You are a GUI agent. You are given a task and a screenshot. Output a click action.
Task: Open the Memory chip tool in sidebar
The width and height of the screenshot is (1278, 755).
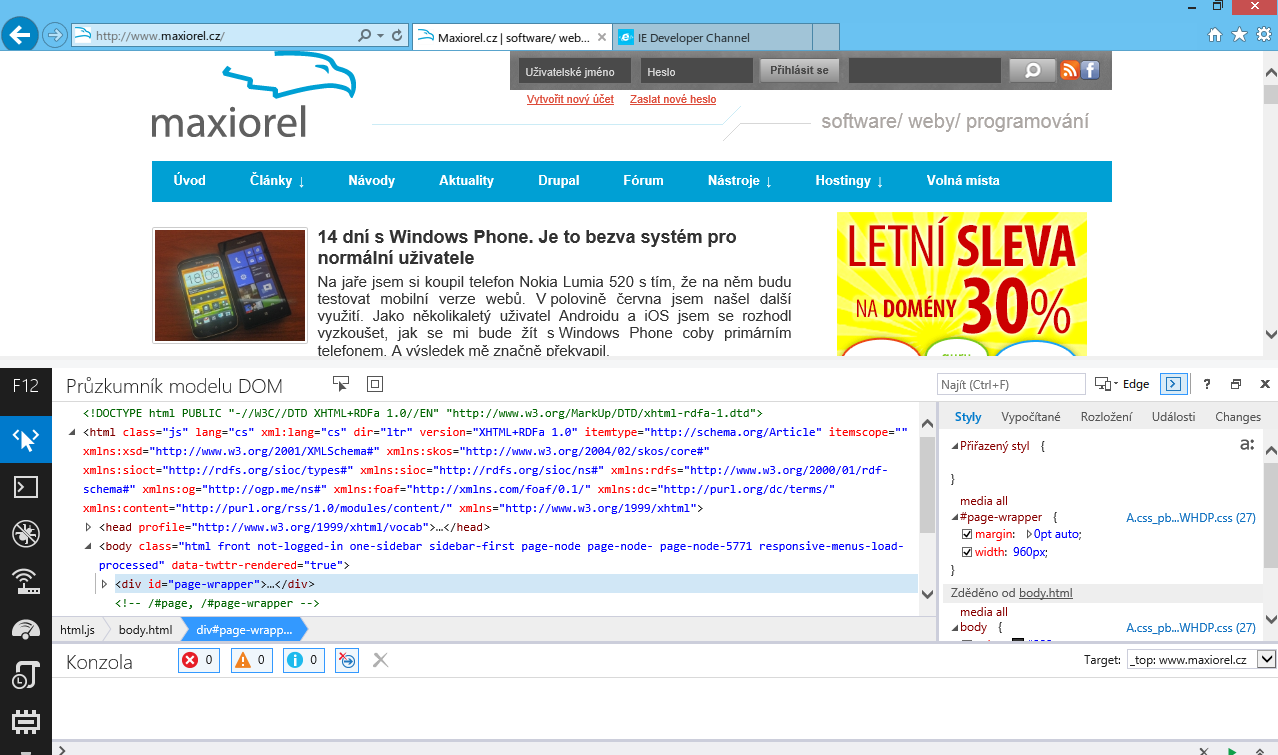coord(25,720)
